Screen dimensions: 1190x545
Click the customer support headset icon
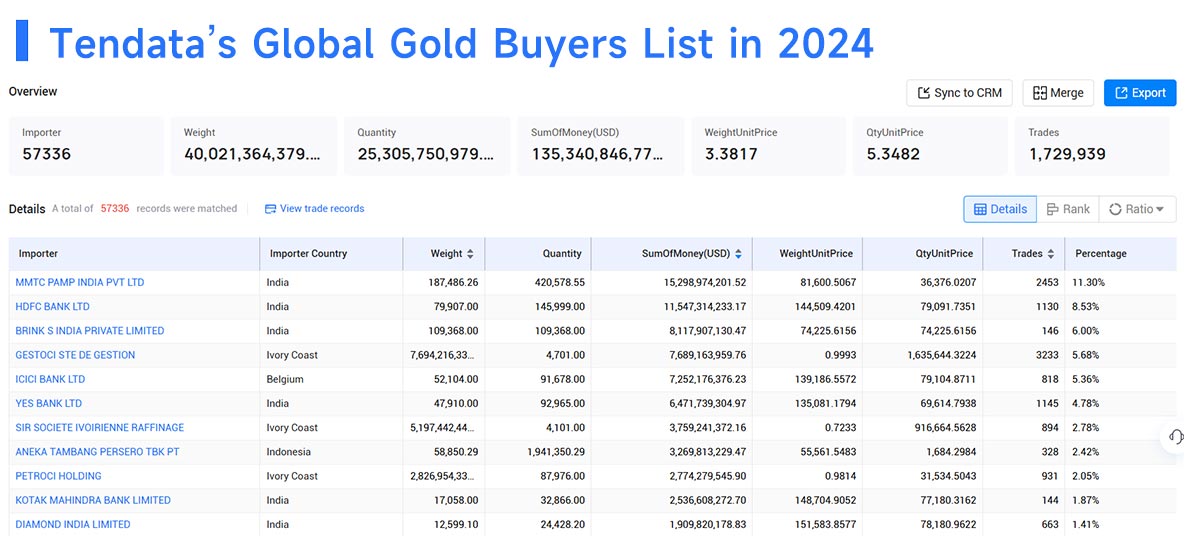point(1176,436)
